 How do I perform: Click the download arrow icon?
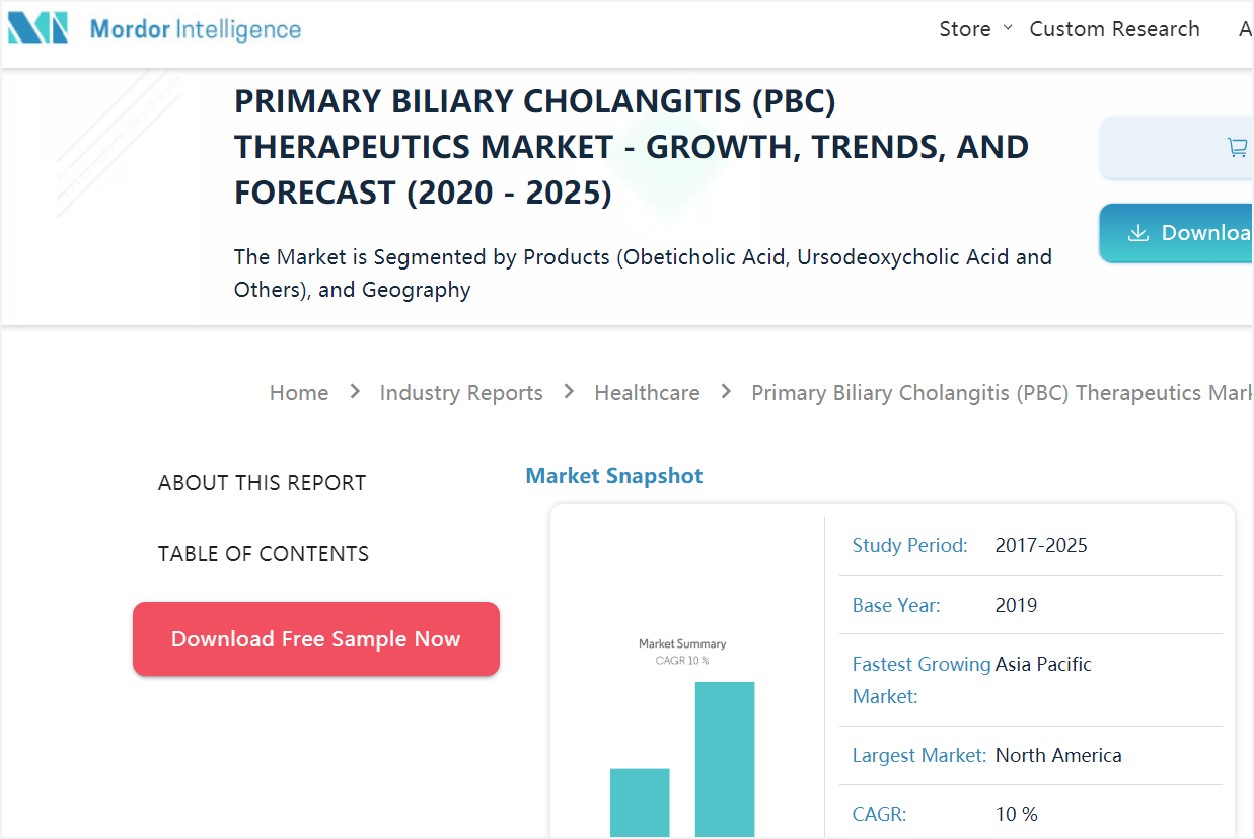[1138, 233]
